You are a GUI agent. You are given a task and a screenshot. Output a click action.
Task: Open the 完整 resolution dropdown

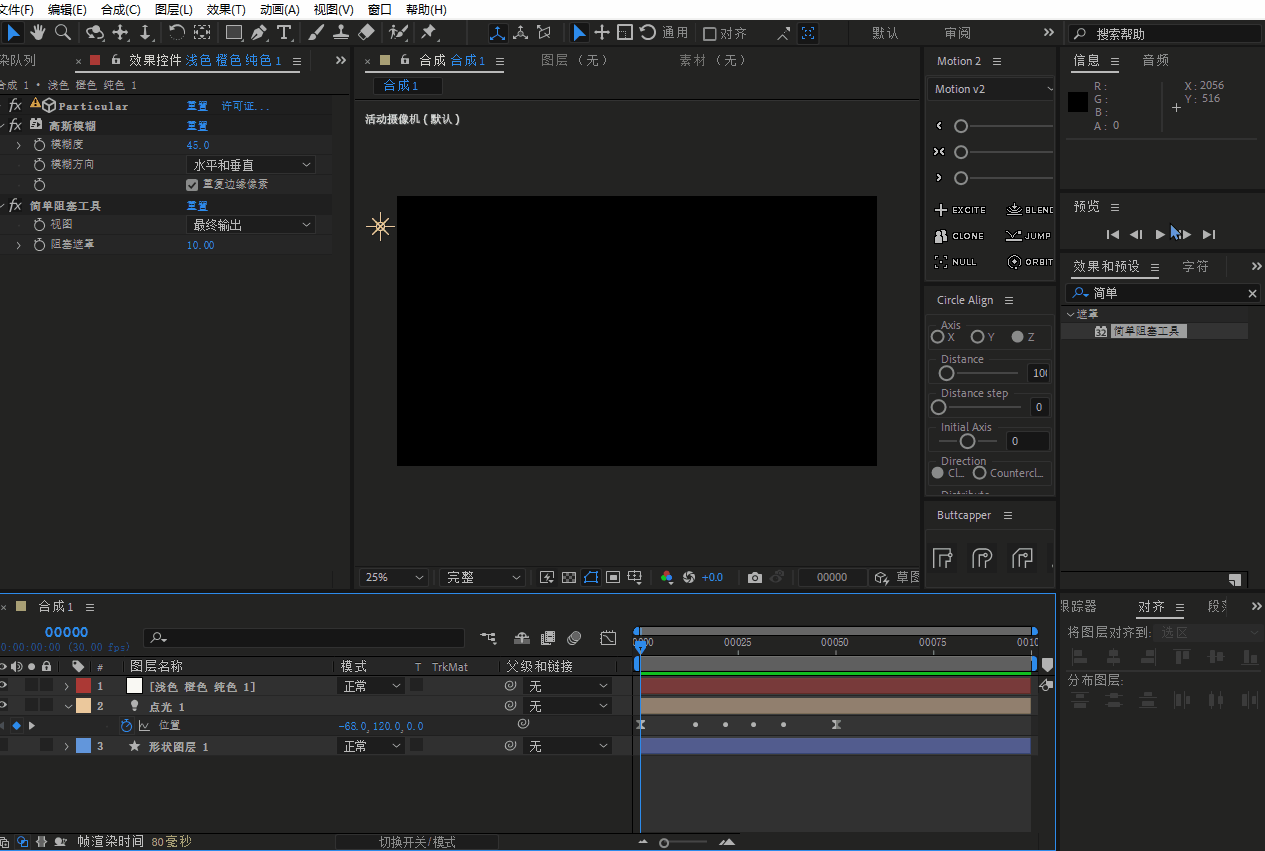[482, 577]
